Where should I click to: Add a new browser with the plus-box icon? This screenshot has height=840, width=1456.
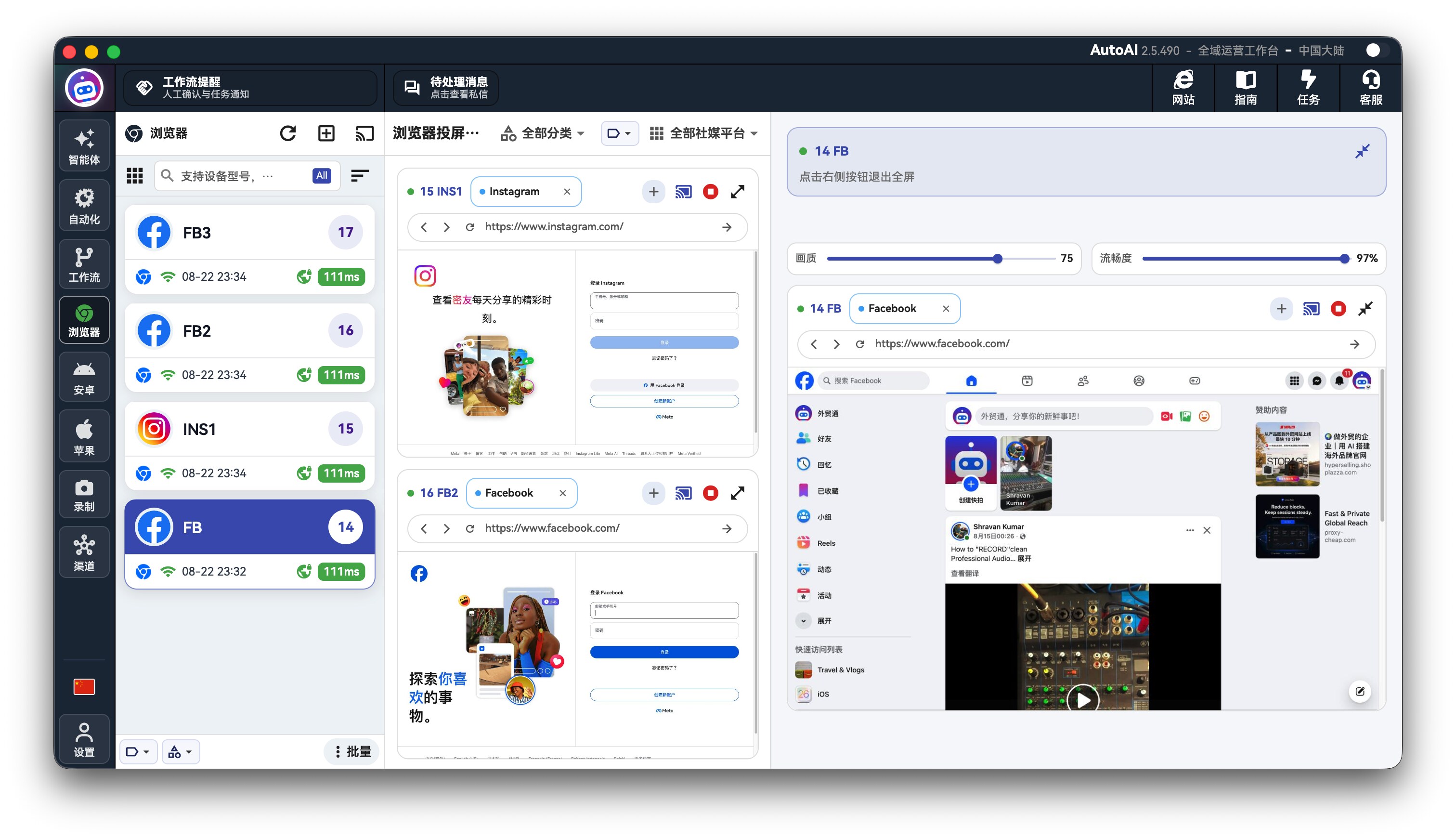tap(326, 133)
